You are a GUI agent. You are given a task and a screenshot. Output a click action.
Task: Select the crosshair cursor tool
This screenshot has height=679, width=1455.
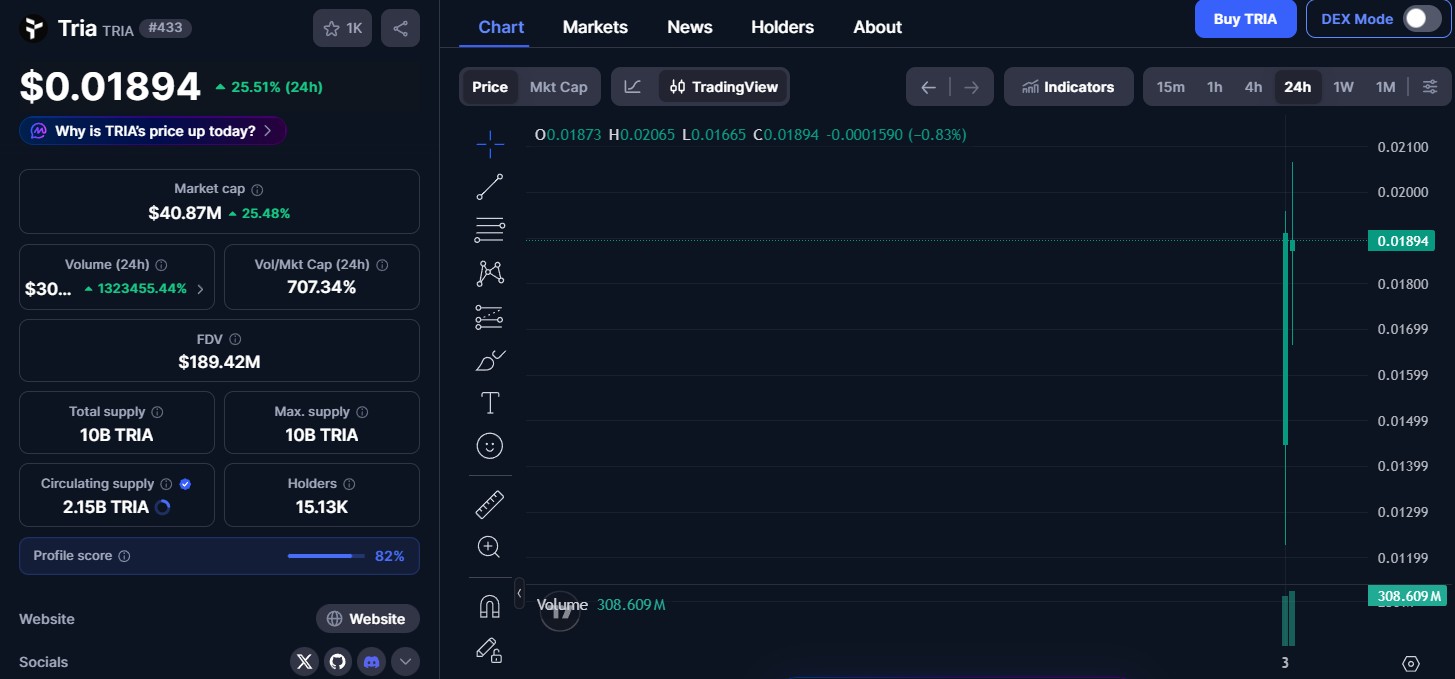[490, 144]
